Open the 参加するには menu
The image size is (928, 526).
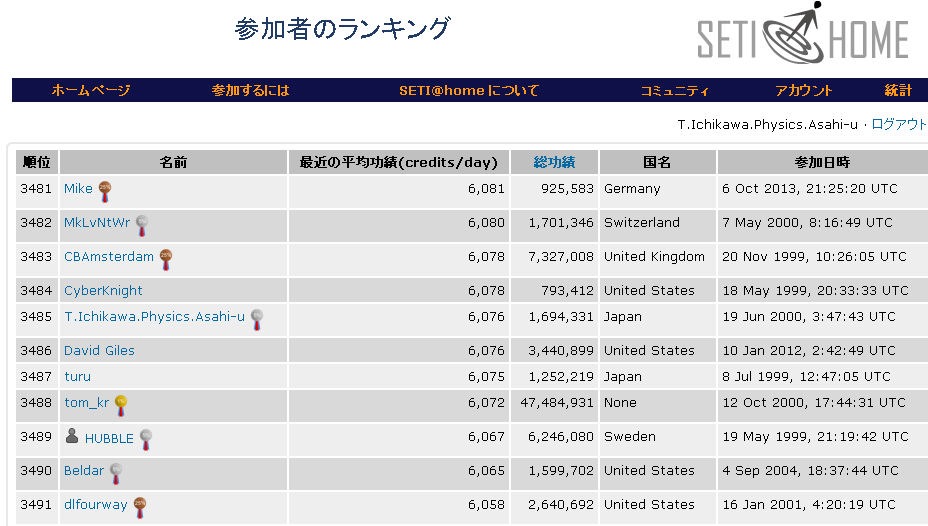[x=250, y=90]
